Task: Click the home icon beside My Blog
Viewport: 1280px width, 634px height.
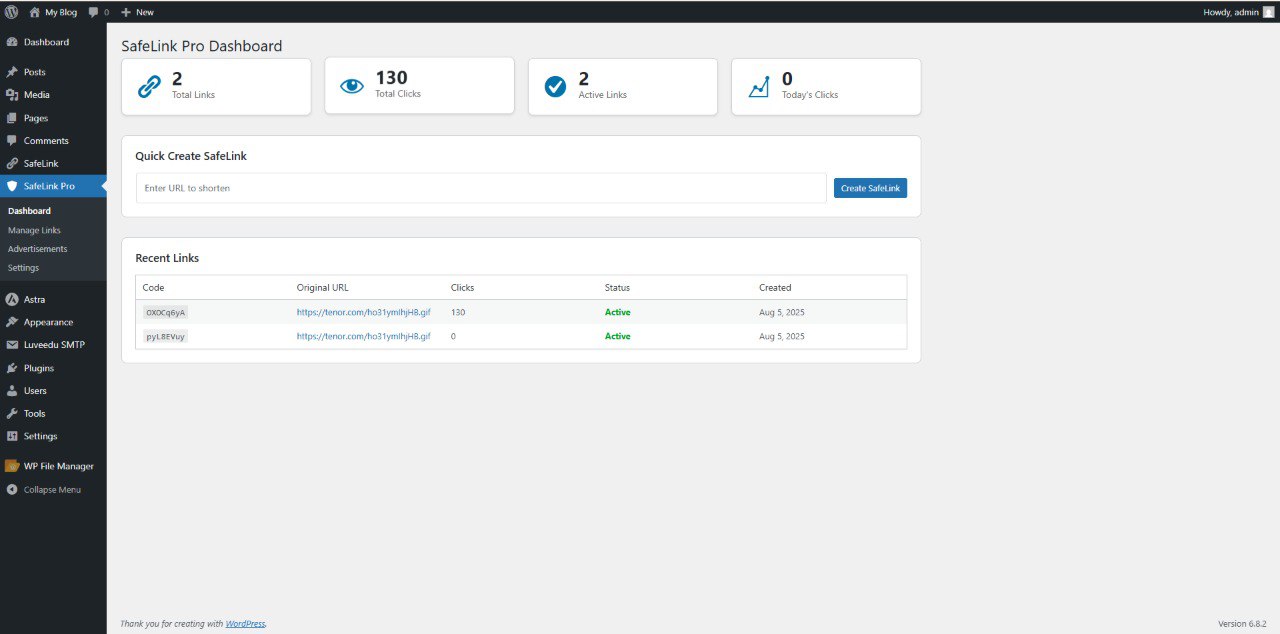Action: click(x=35, y=12)
